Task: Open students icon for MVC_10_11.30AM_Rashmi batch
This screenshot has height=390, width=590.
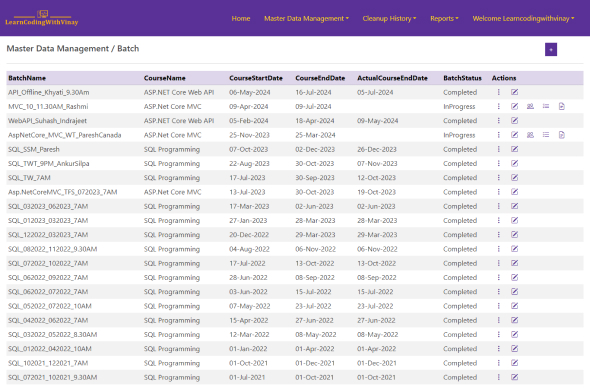Action: (530, 106)
